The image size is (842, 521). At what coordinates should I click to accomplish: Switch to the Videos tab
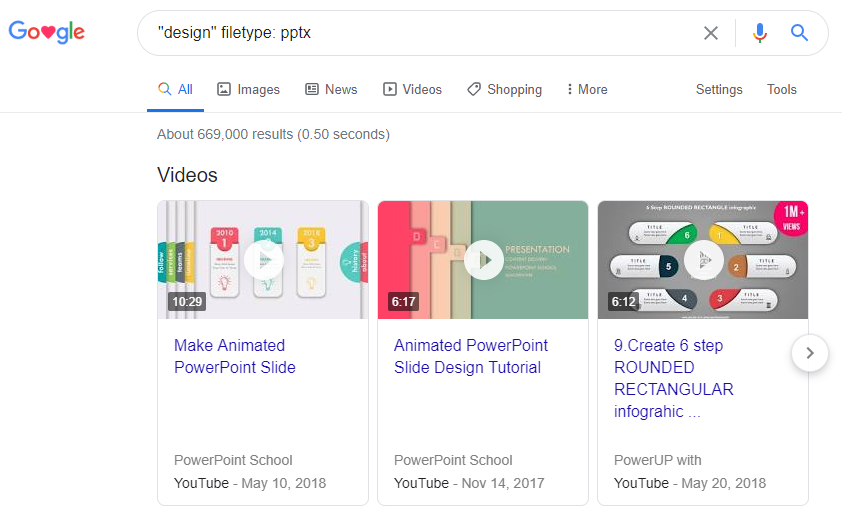pos(412,89)
